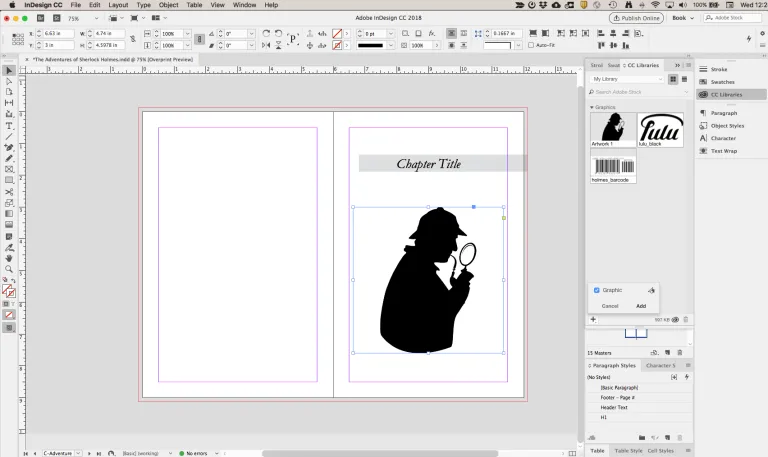Screen dimensions: 768x457
Task: Select the Scissors tool
Action: (9, 192)
